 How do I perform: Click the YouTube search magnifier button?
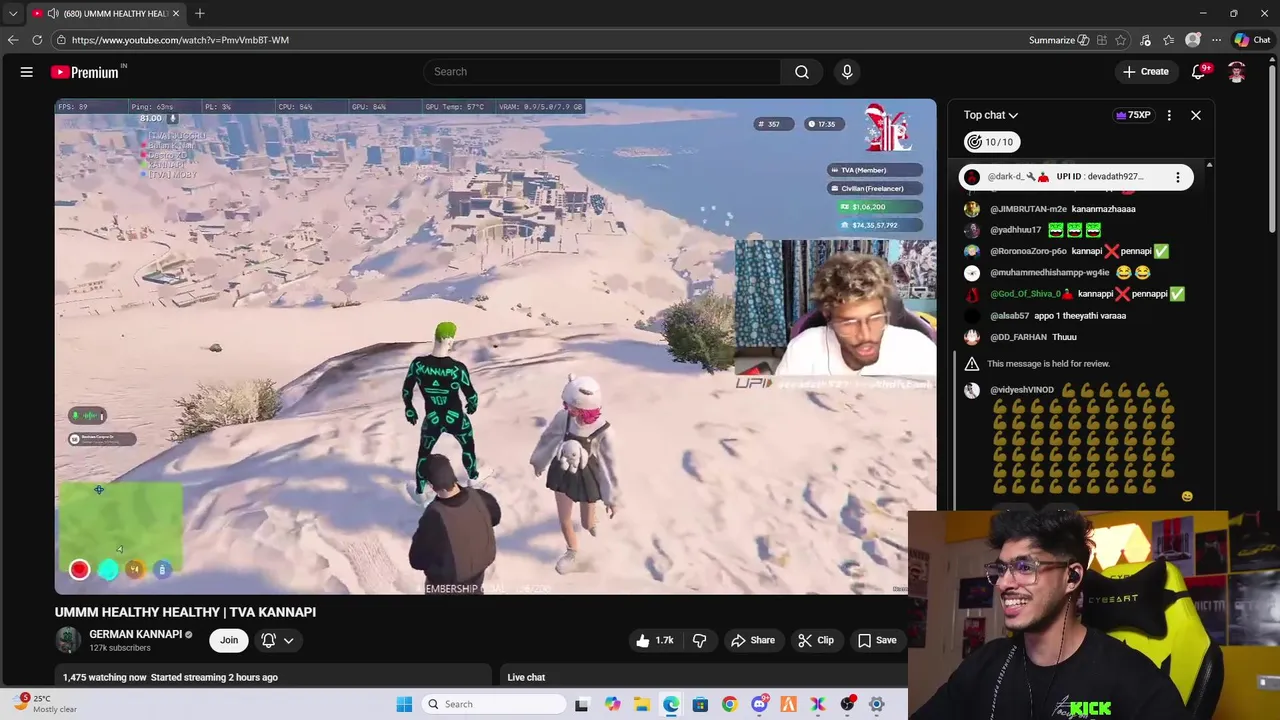(801, 72)
